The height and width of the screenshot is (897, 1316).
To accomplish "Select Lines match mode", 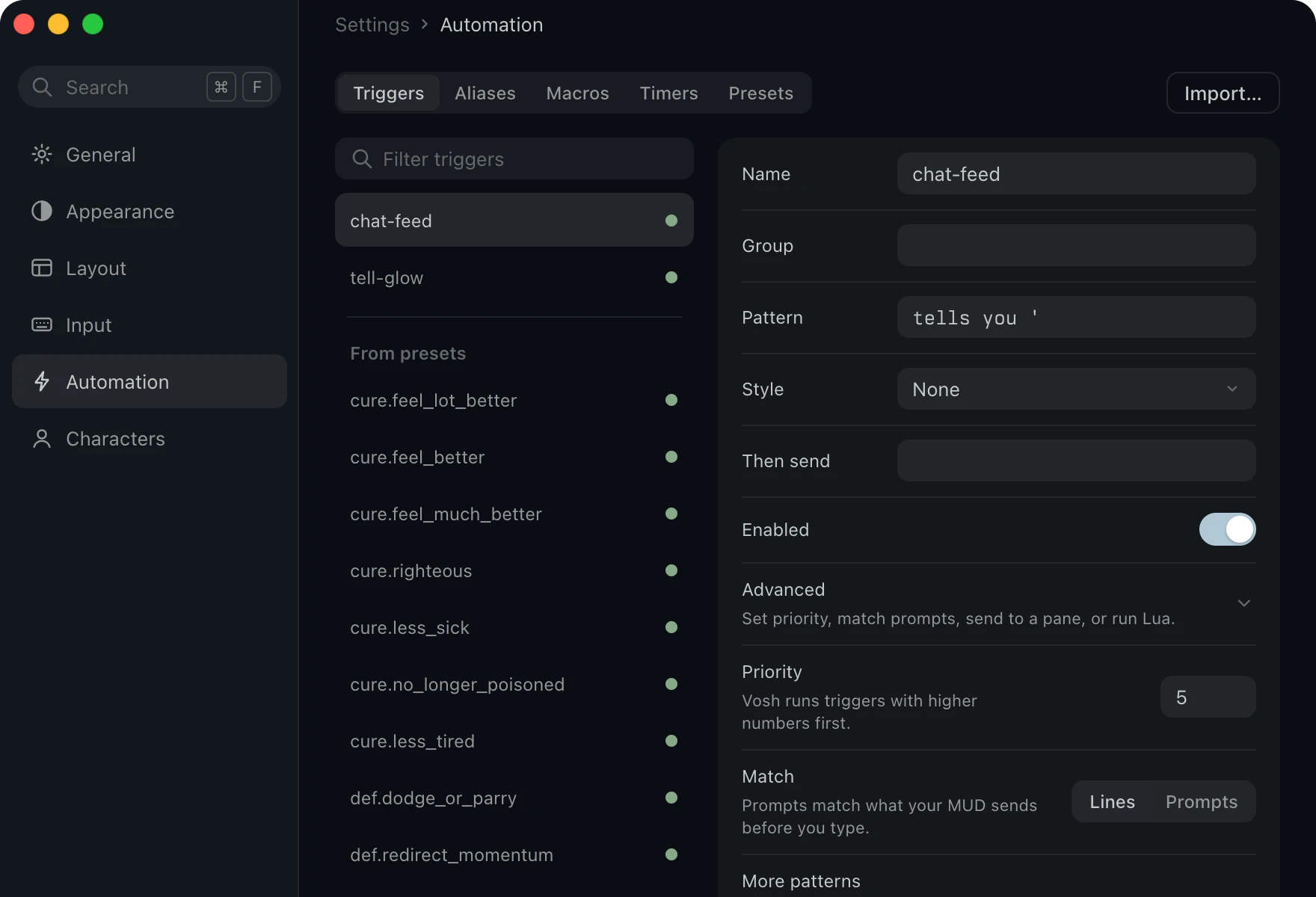I will tap(1112, 801).
